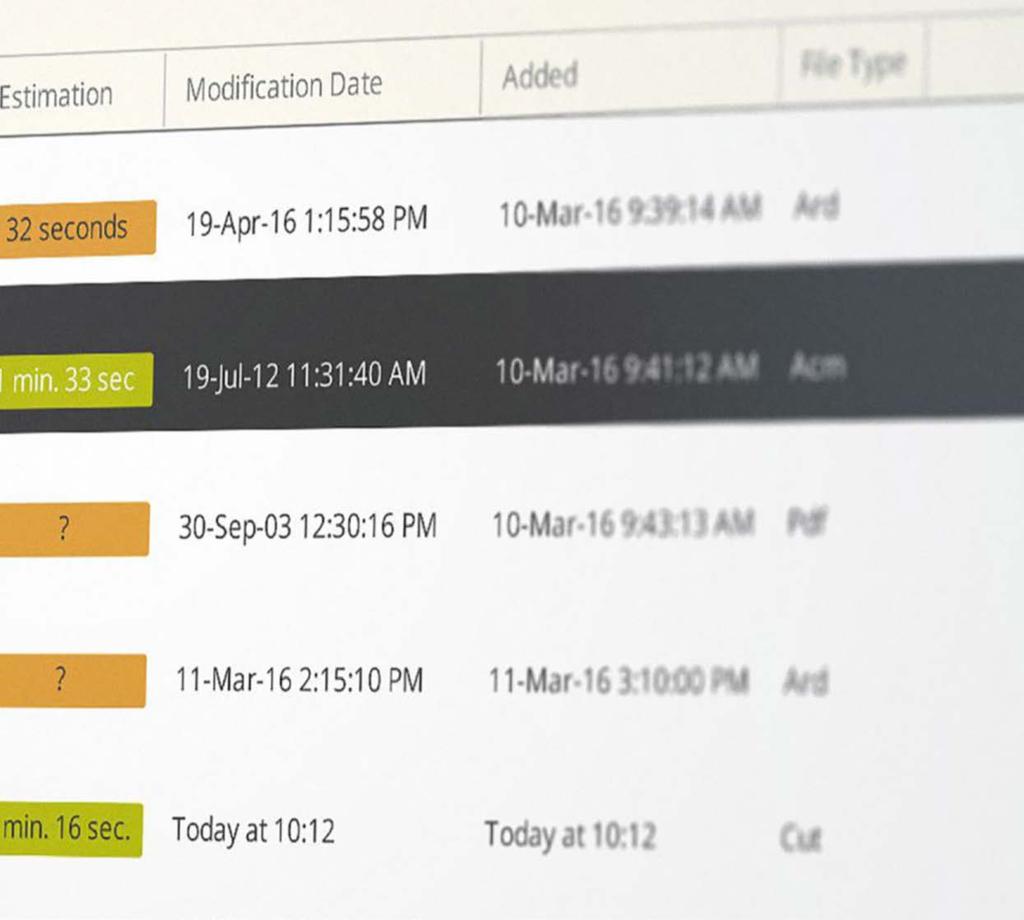The height and width of the screenshot is (920, 1024).
Task: Select the 10-Mar-16 9:43:13 AM added cell
Action: pyautogui.click(x=624, y=524)
